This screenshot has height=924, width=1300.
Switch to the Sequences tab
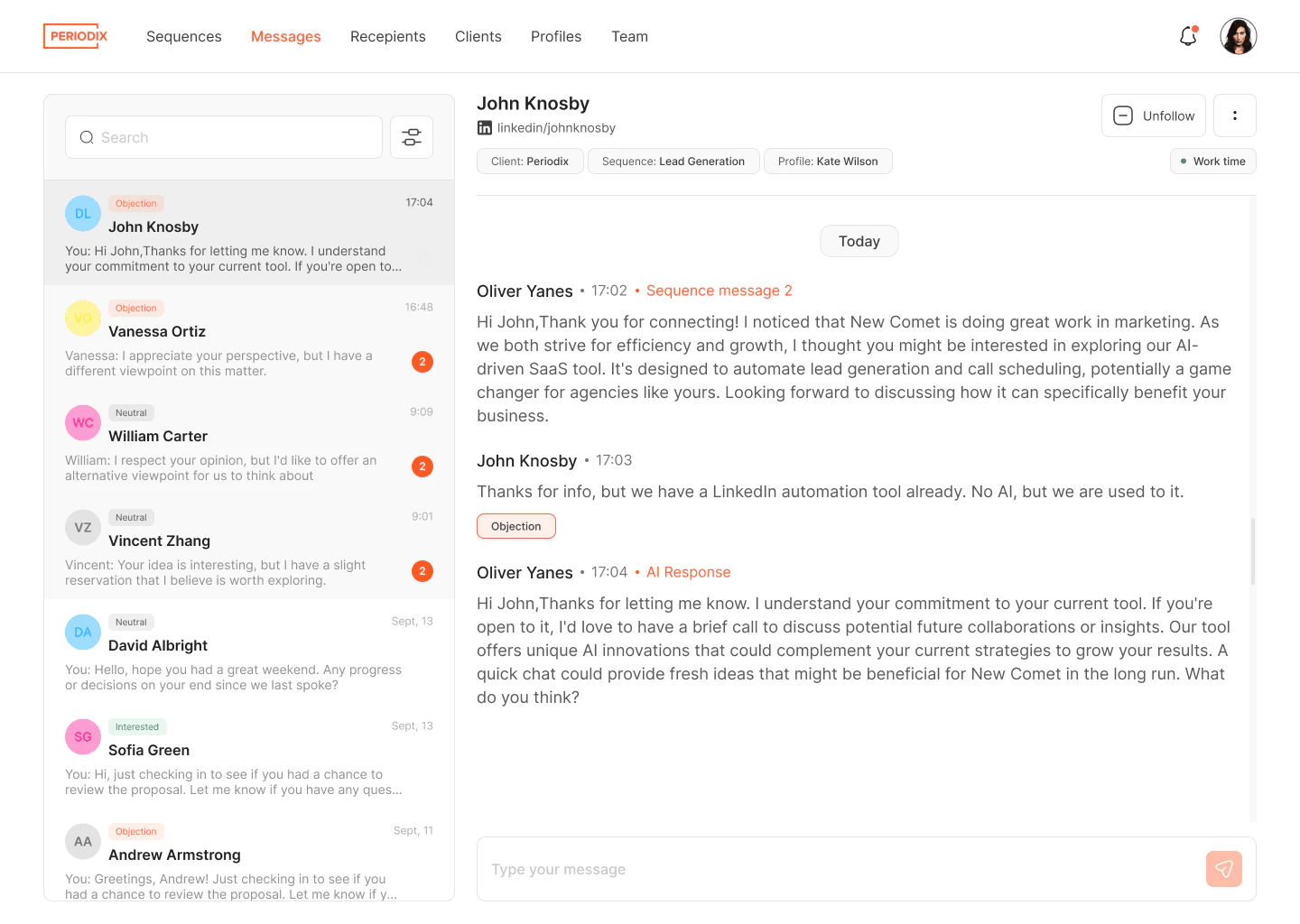pos(183,37)
